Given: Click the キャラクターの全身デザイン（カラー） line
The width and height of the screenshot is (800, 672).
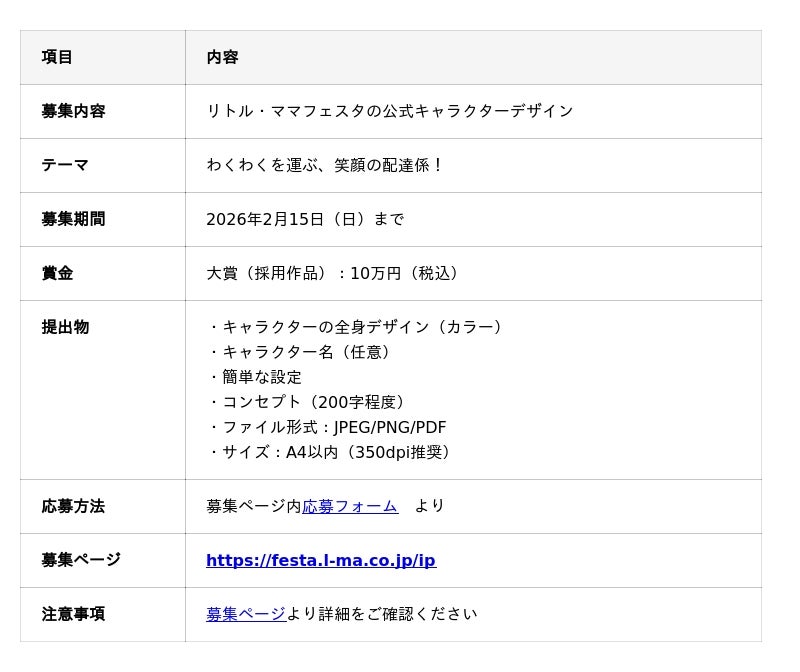Looking at the screenshot, I should pyautogui.click(x=358, y=327).
